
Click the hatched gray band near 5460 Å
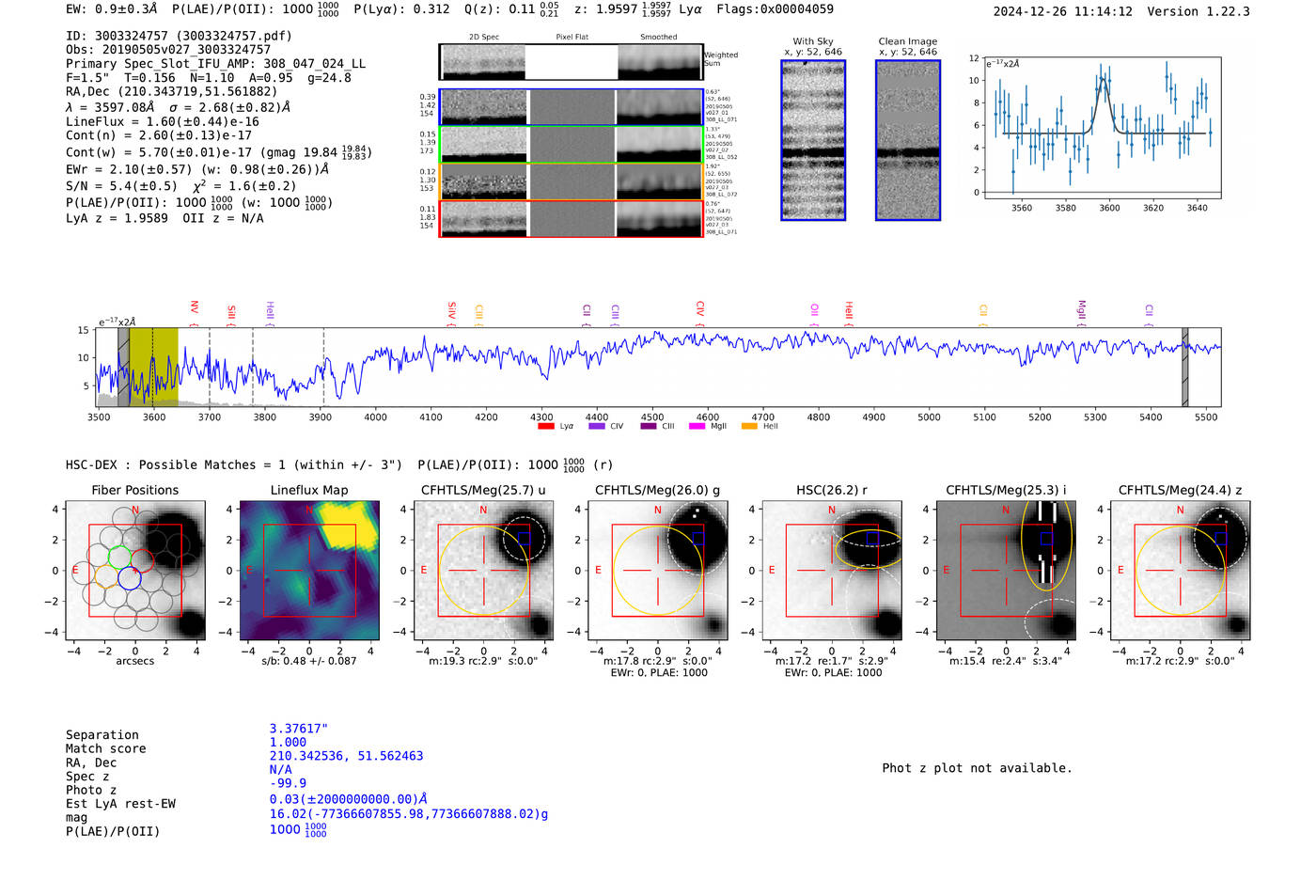(x=1184, y=367)
